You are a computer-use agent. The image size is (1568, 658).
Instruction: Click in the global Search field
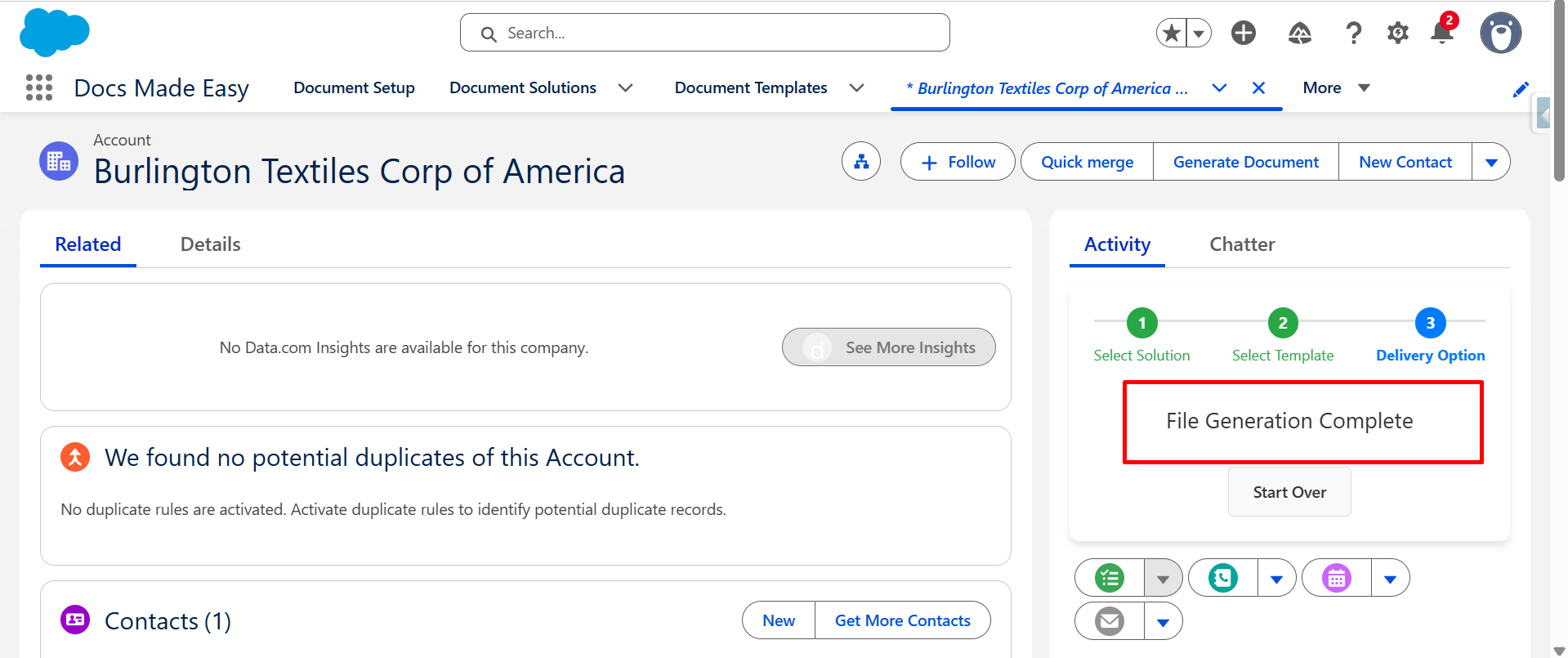coord(705,33)
